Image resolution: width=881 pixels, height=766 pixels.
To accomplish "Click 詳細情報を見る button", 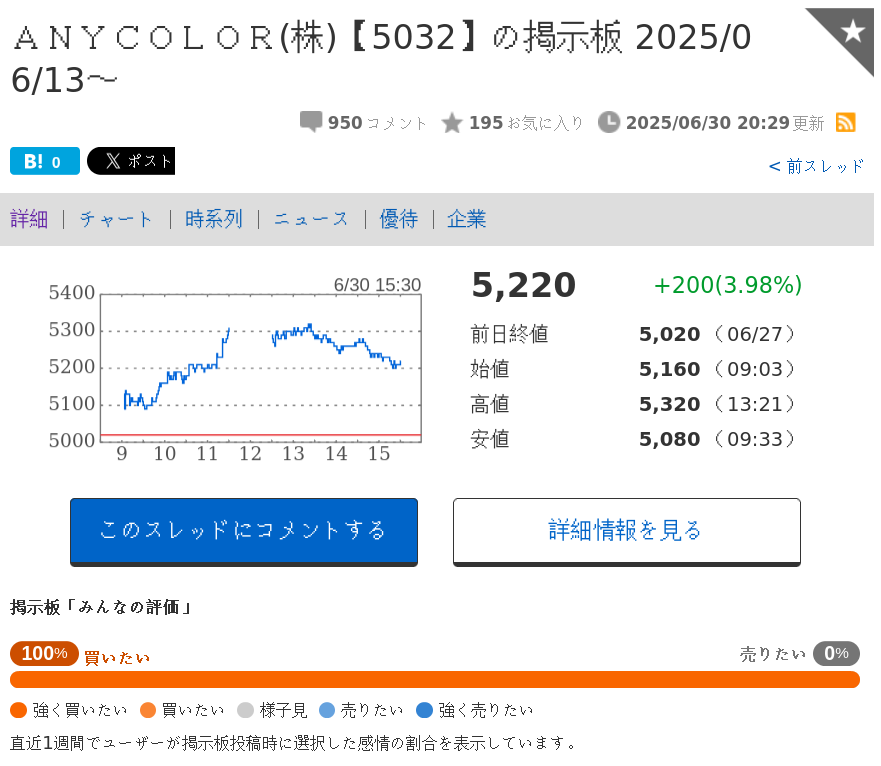I will click(626, 532).
